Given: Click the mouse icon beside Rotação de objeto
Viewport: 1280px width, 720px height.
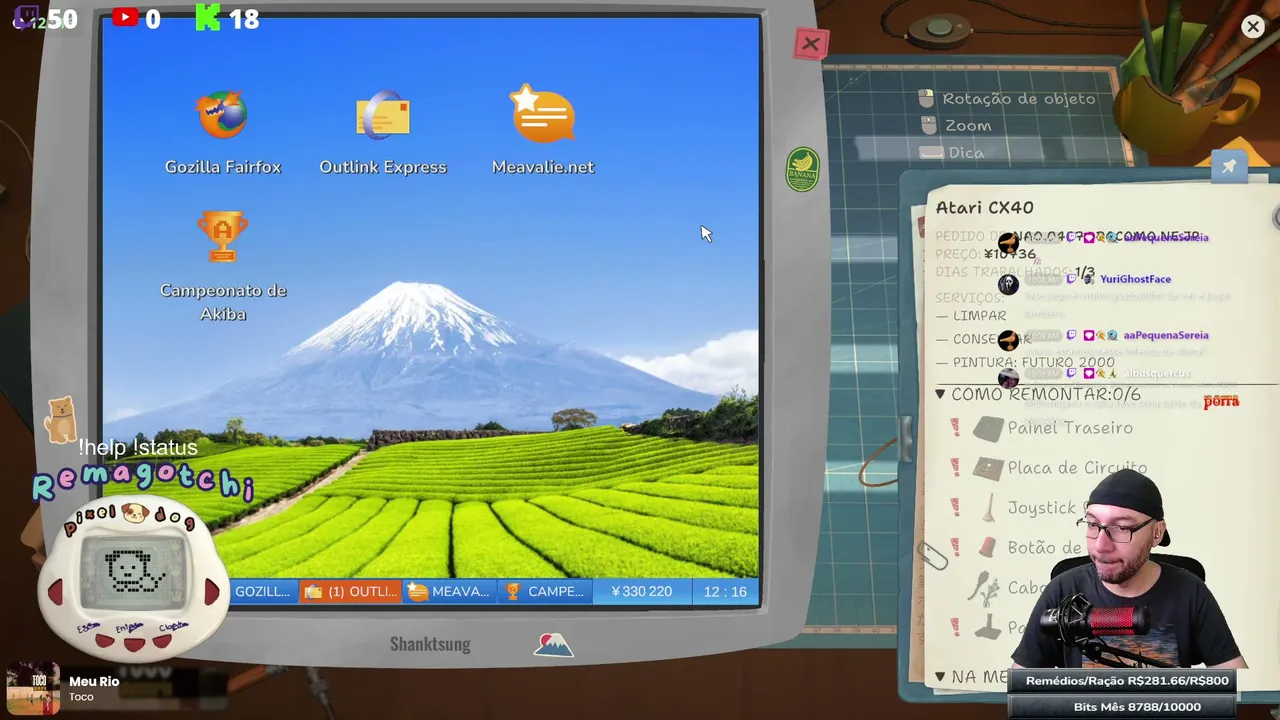Looking at the screenshot, I should pos(926,98).
